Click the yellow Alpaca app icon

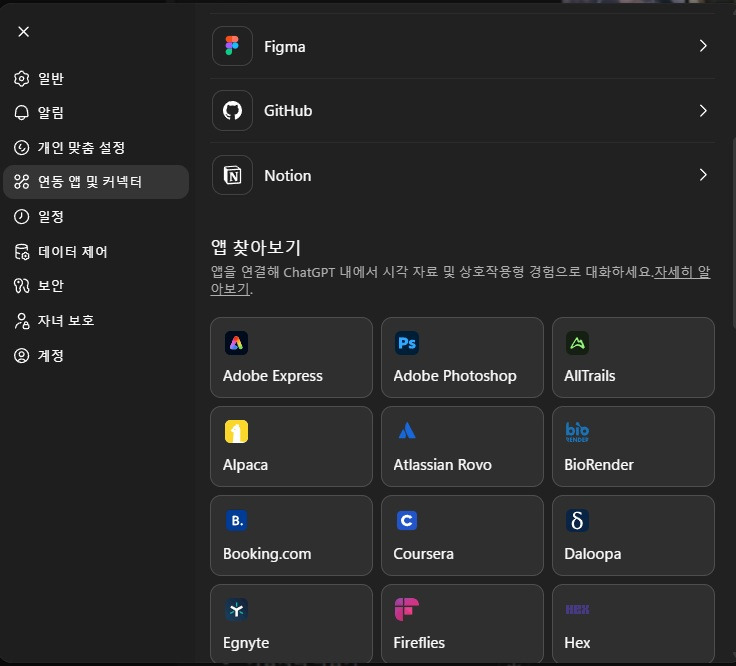click(236, 432)
